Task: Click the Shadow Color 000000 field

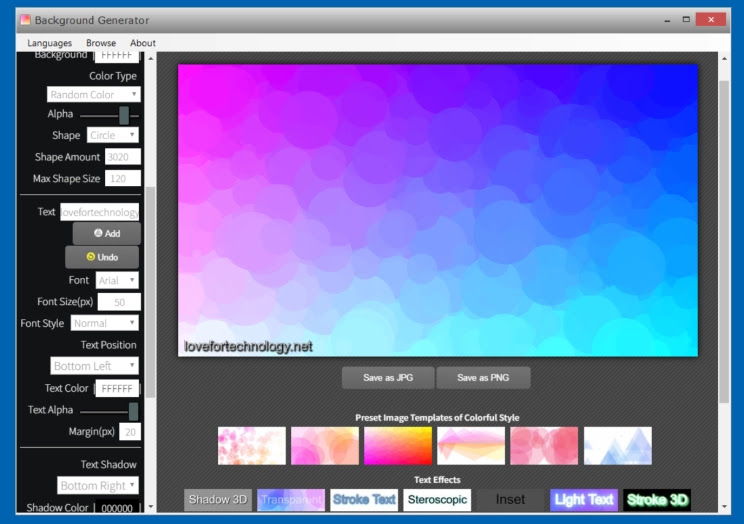Action: (117, 507)
